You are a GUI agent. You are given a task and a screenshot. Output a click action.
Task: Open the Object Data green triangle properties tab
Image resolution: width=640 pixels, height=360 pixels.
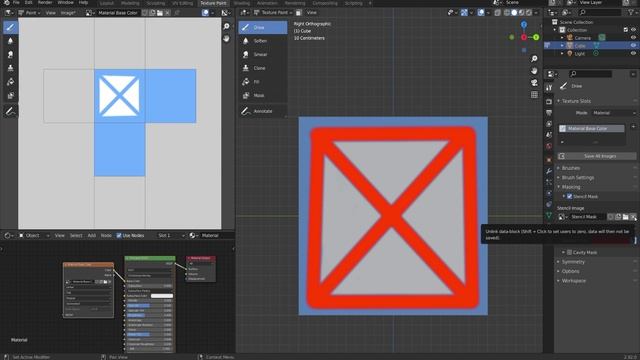point(549,215)
